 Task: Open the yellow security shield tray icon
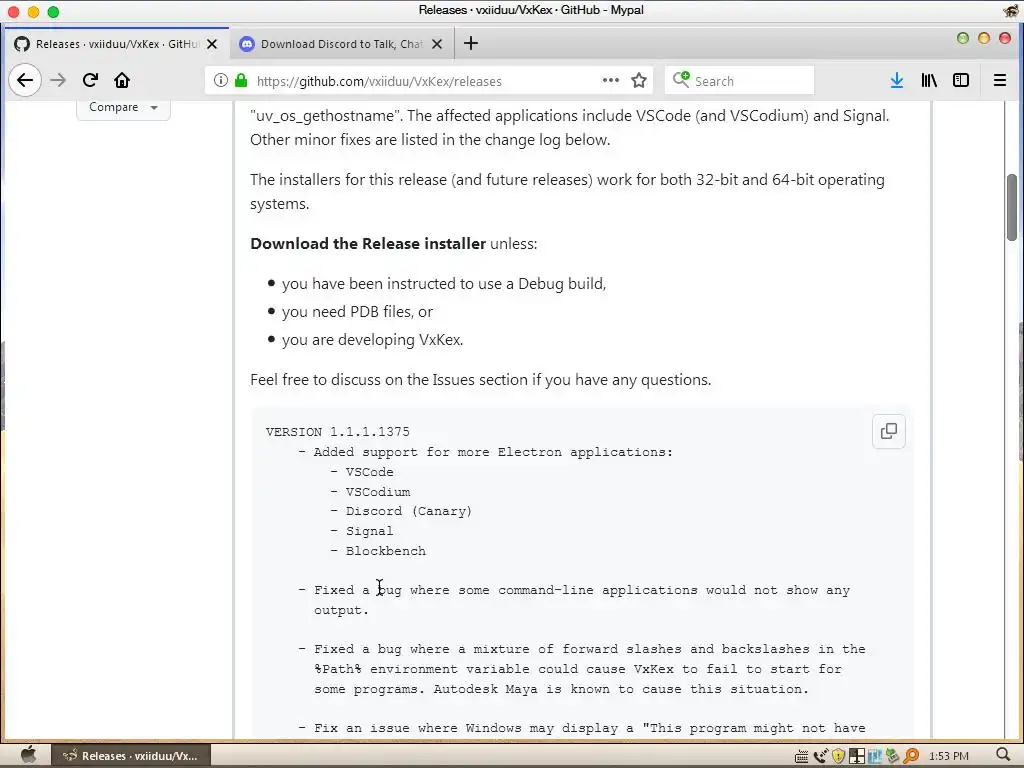(x=838, y=756)
